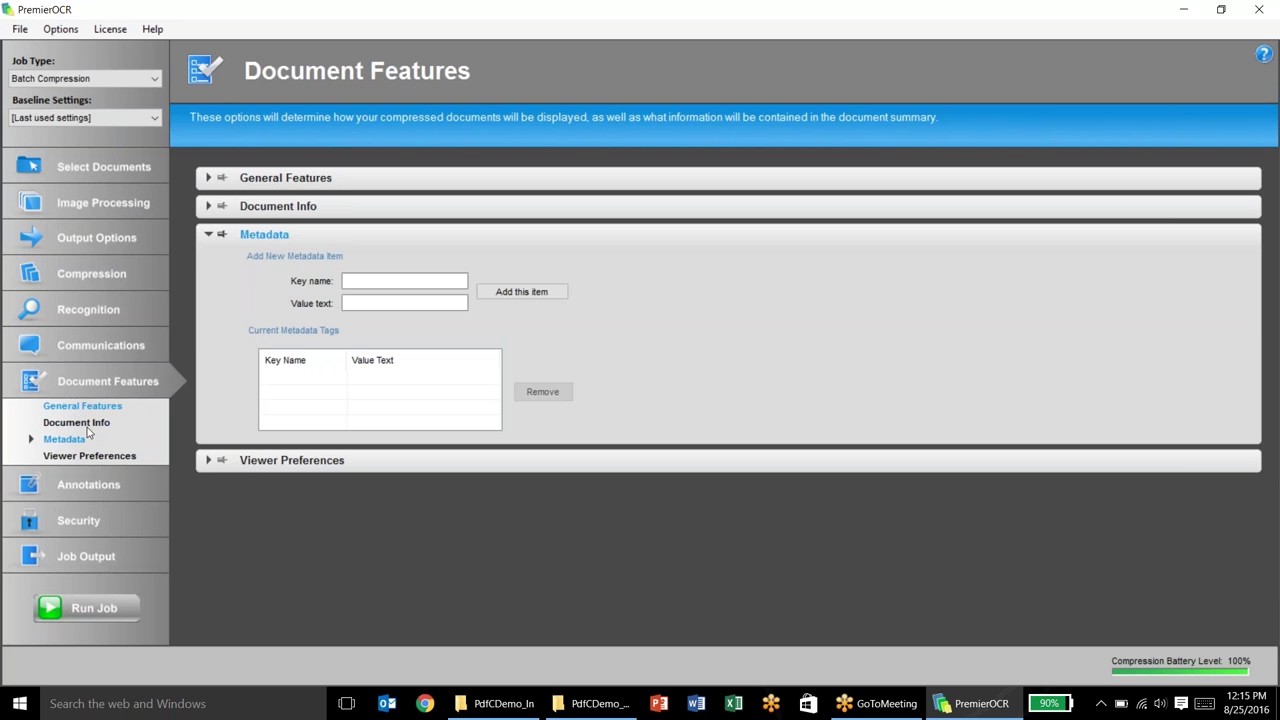
Task: Open the Baseline Settings dropdown
Action: (85, 118)
